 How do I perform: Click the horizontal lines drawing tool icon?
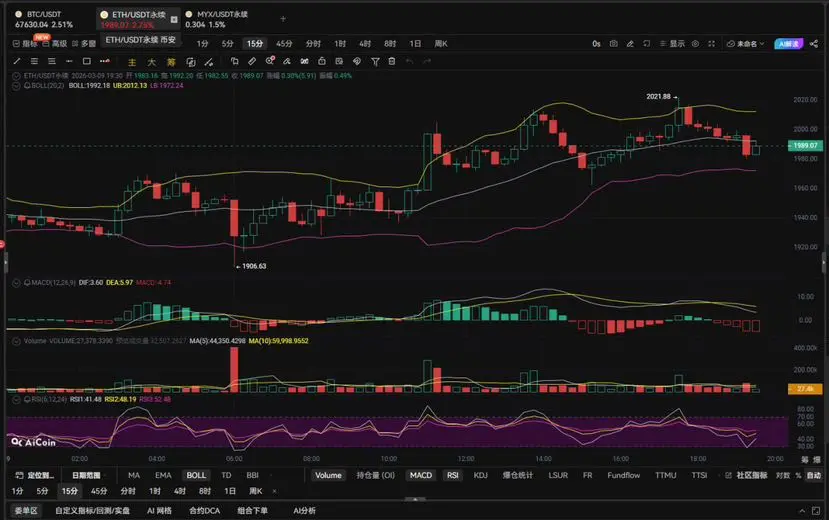(34, 61)
